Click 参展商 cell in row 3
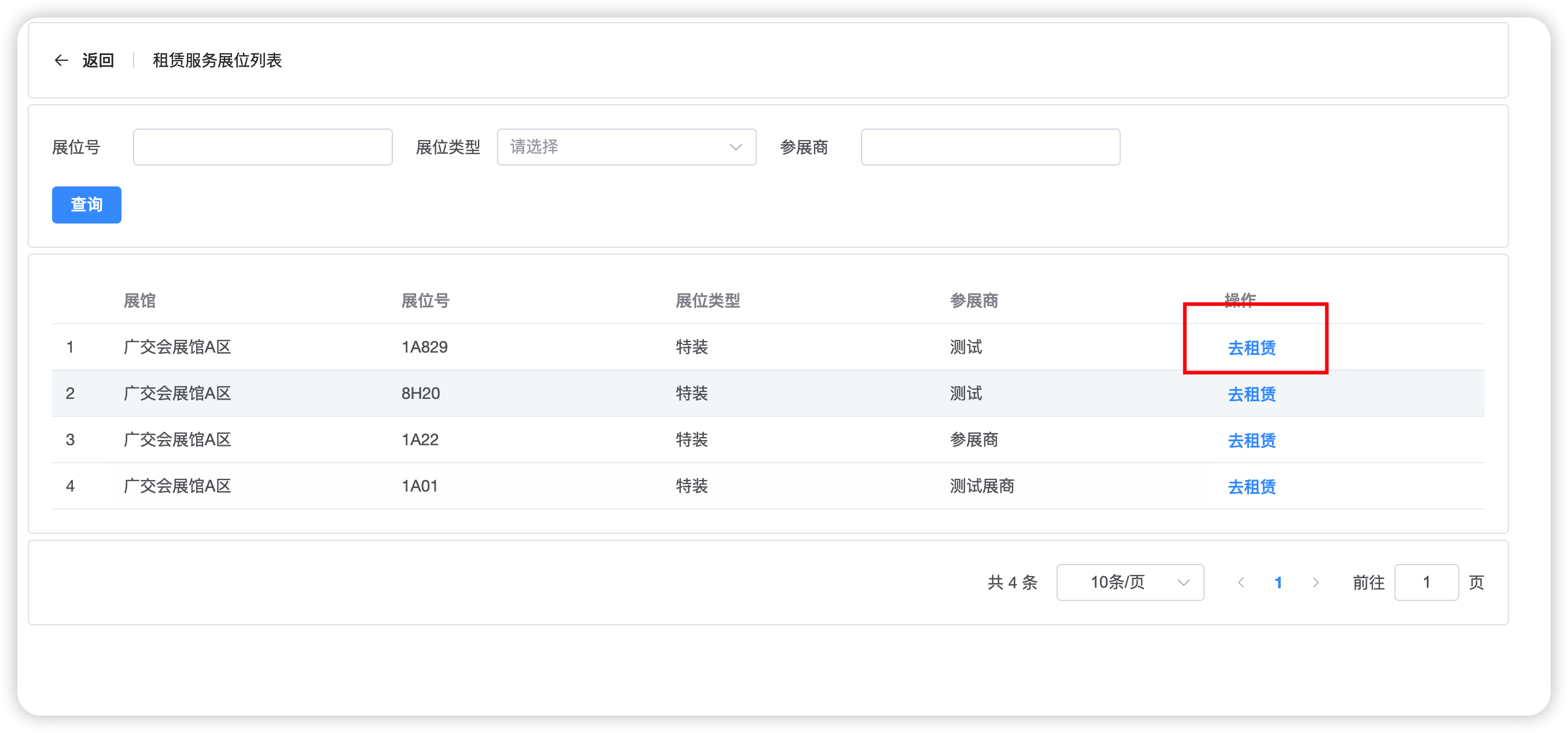This screenshot has width=1568, height=733. [x=974, y=440]
